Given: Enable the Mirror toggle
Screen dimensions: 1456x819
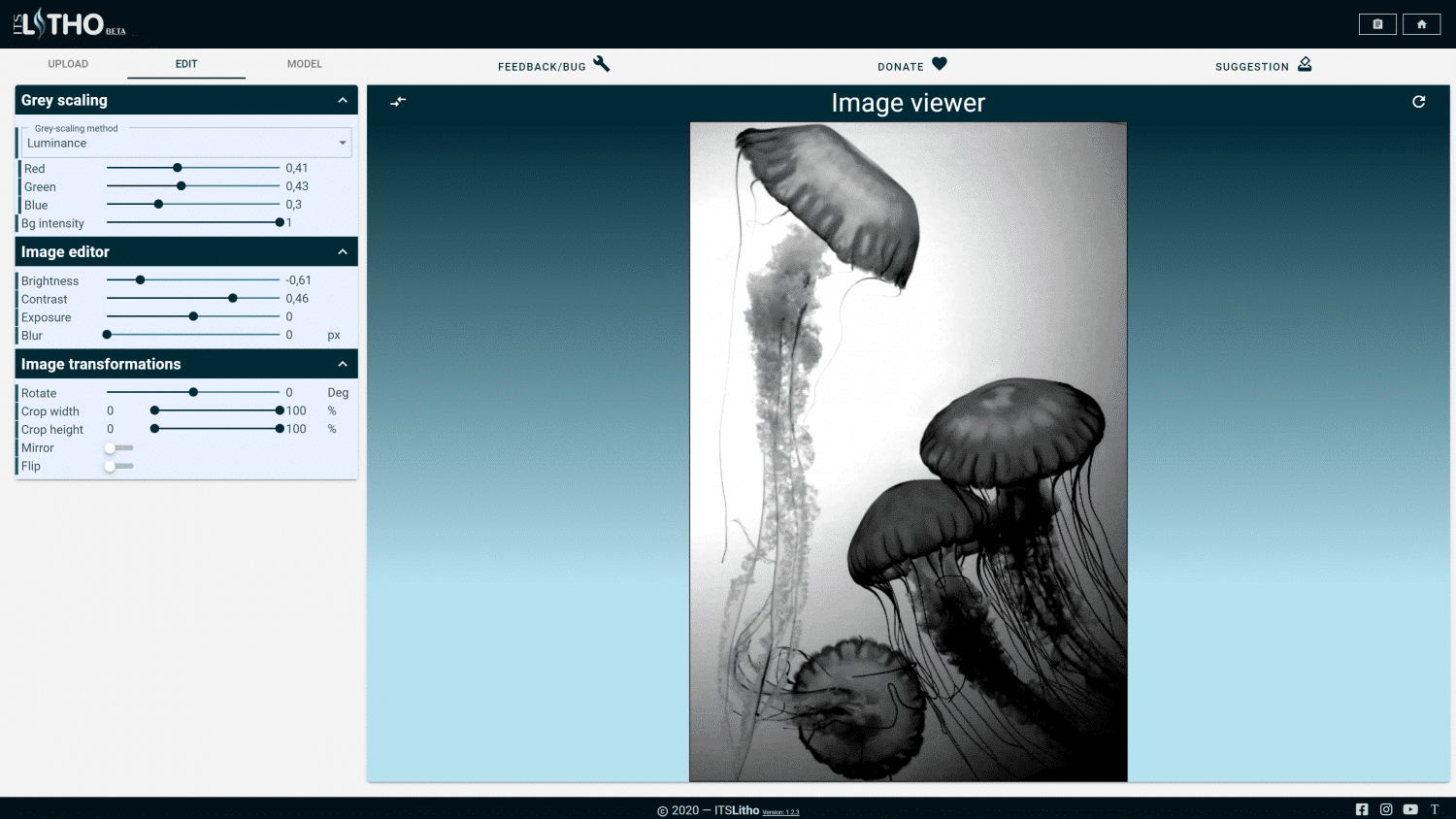Looking at the screenshot, I should [109, 448].
